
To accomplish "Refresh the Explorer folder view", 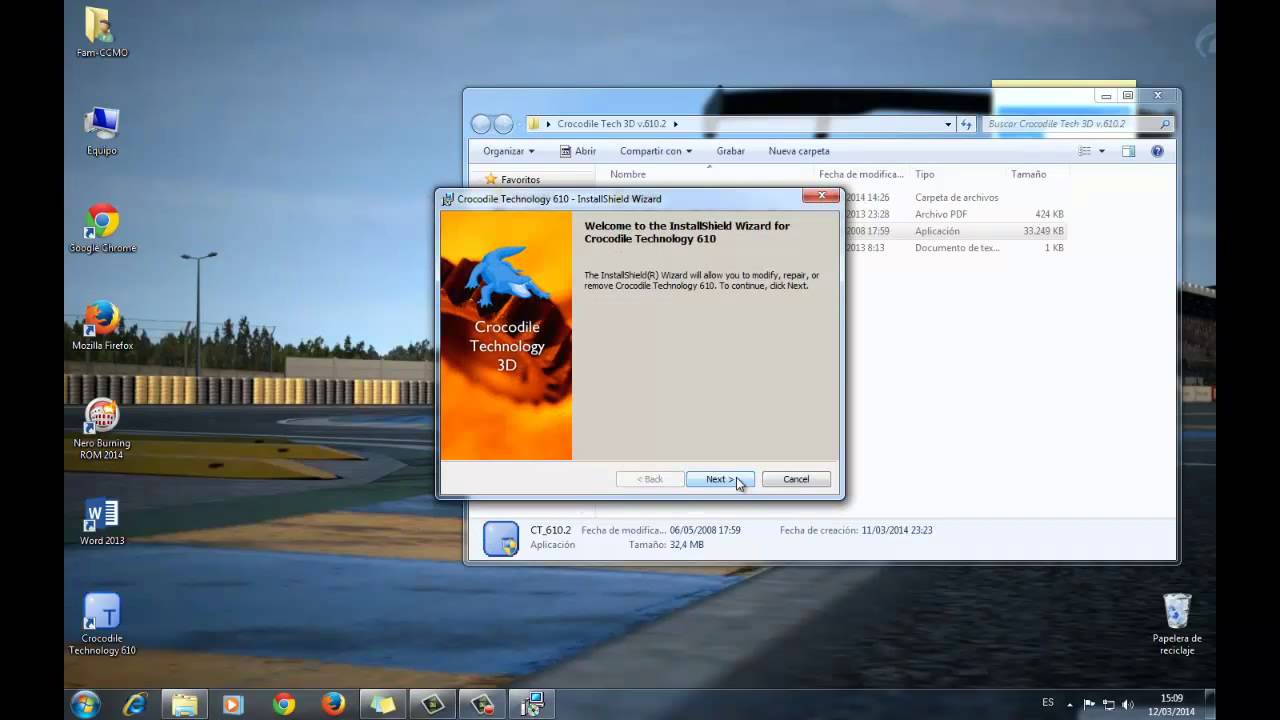I will [966, 124].
